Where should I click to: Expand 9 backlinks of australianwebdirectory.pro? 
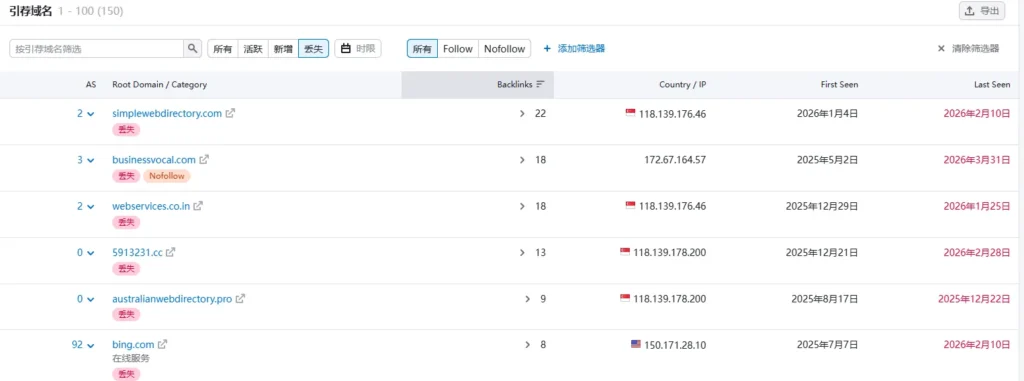pos(528,299)
